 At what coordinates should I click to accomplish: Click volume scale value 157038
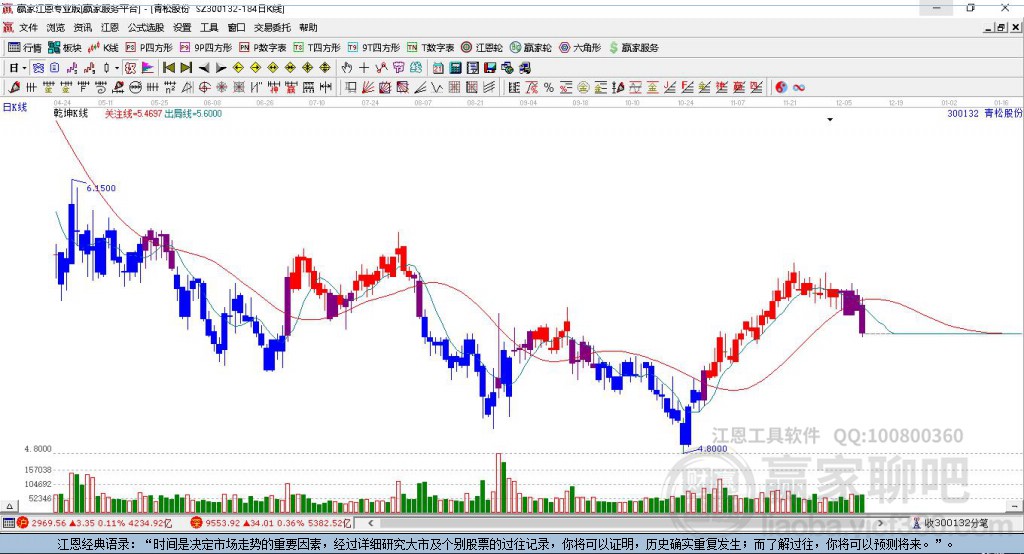[38, 470]
